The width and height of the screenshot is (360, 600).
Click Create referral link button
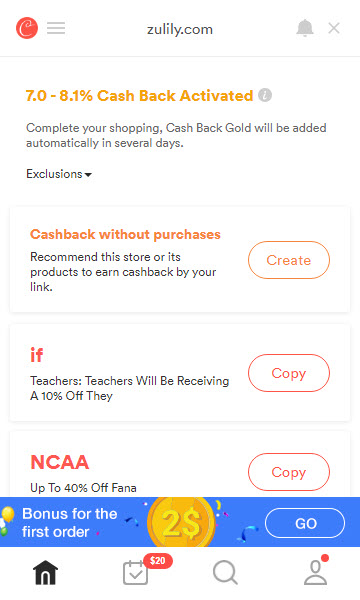click(289, 260)
